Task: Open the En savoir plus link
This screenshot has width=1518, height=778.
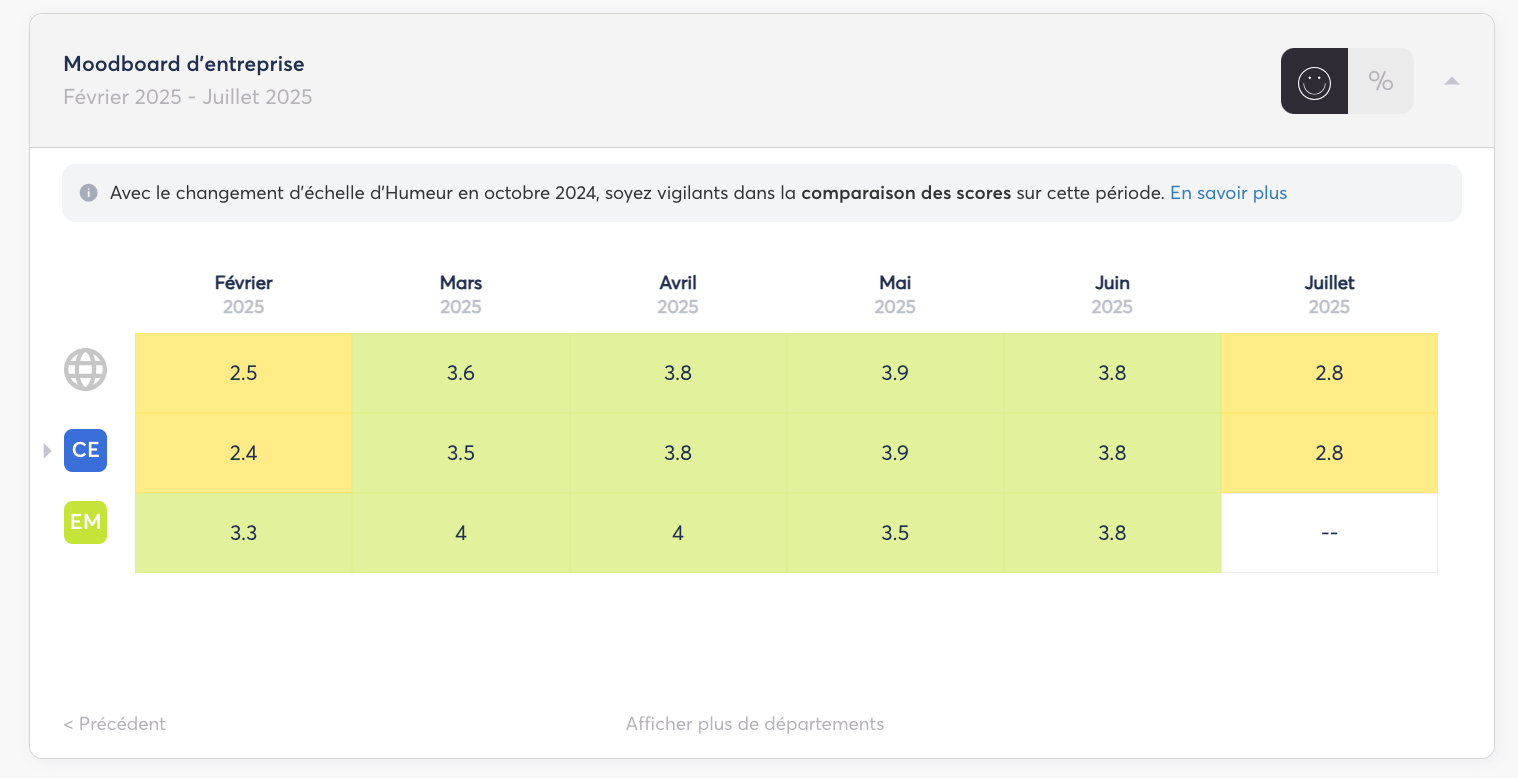Action: [x=1228, y=193]
